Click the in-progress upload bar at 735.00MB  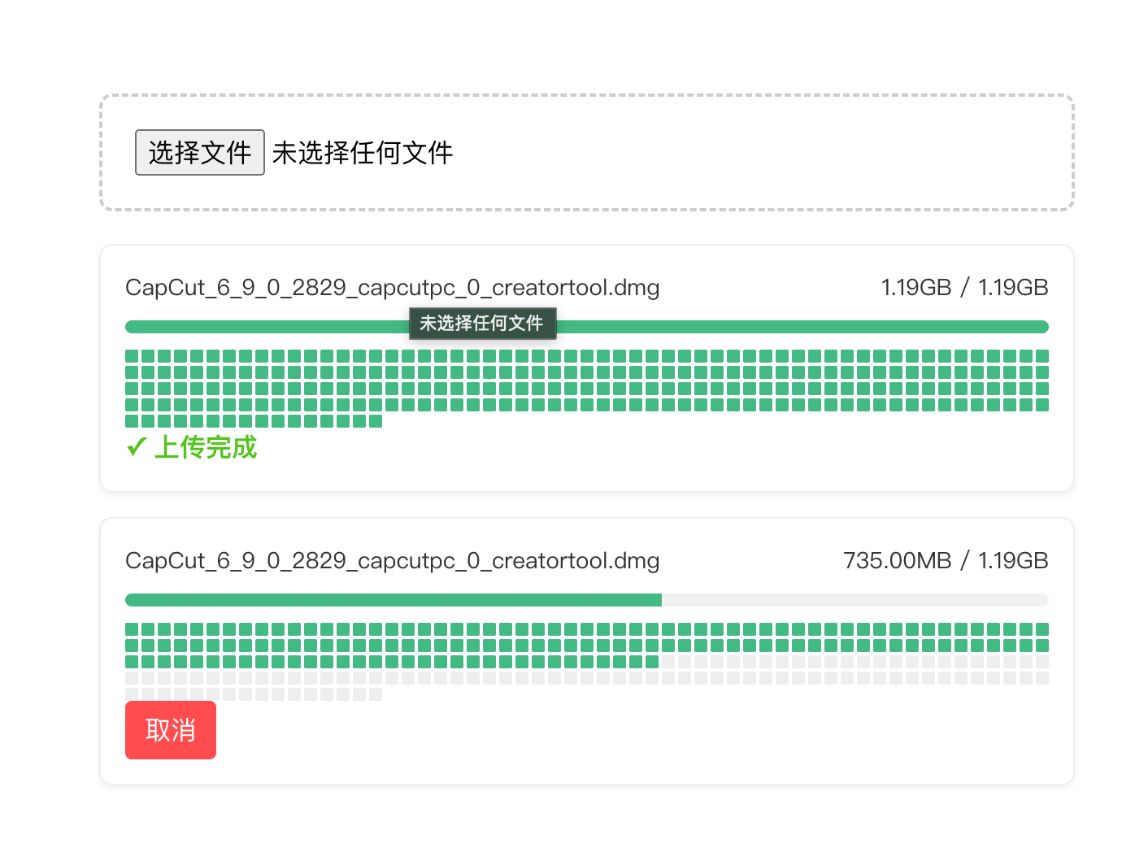click(586, 600)
